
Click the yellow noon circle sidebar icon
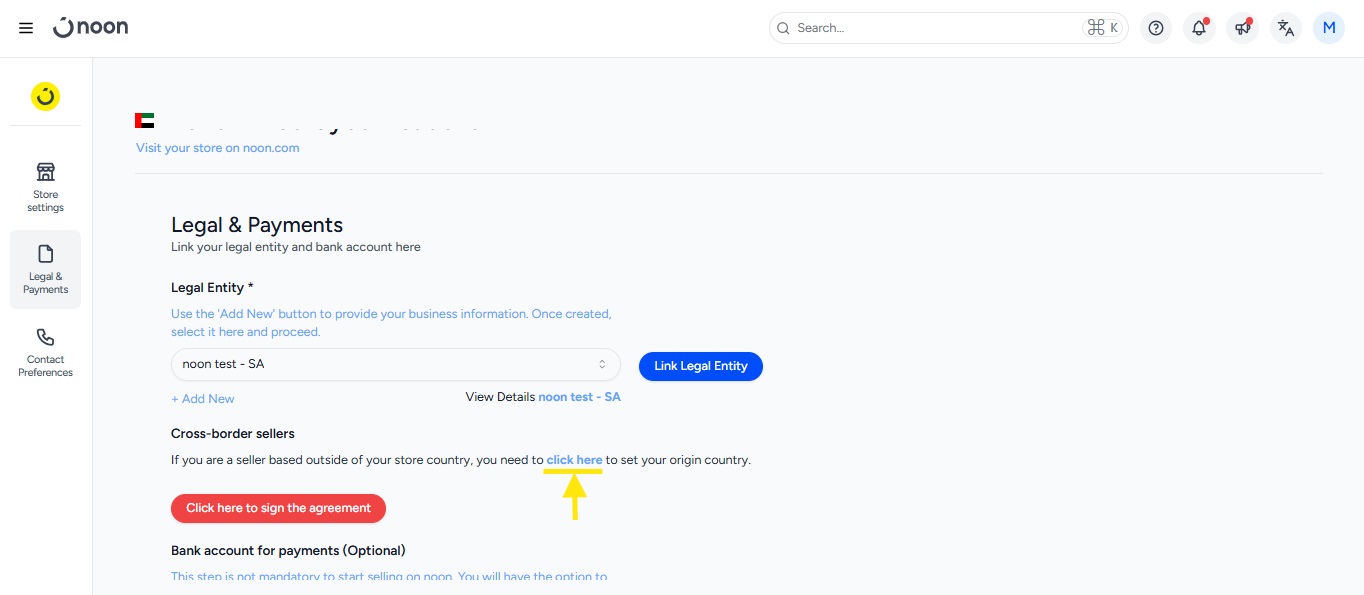[45, 96]
